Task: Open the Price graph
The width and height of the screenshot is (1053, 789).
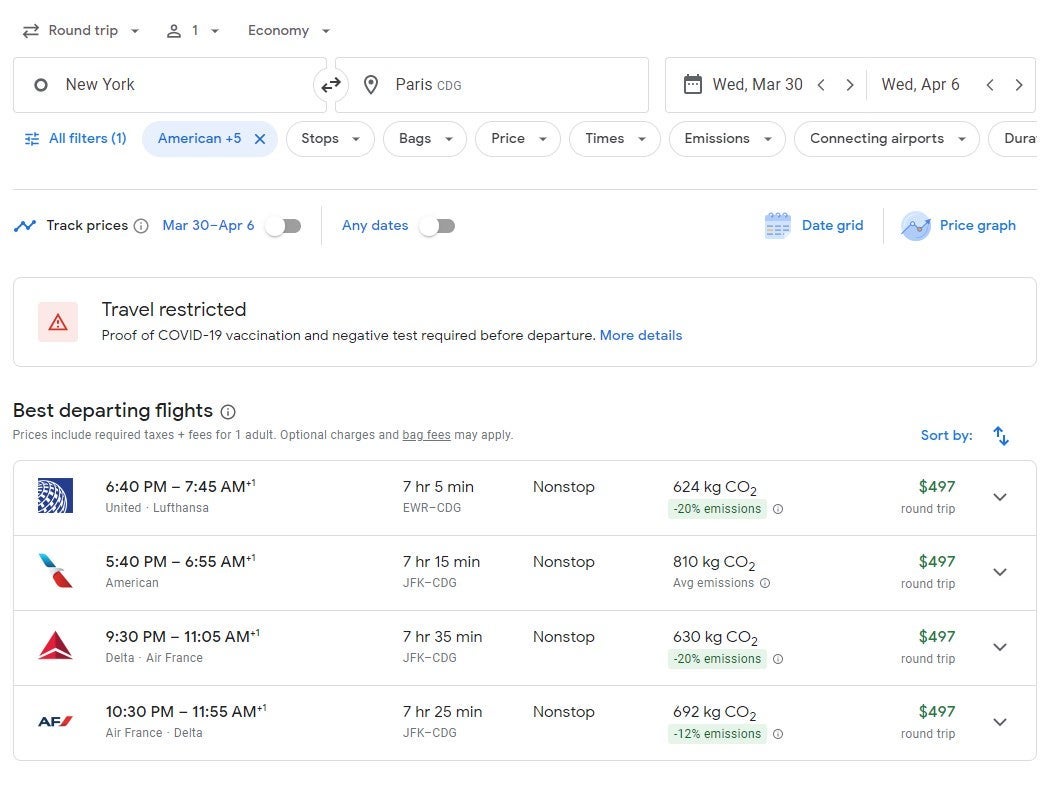Action: pos(958,226)
